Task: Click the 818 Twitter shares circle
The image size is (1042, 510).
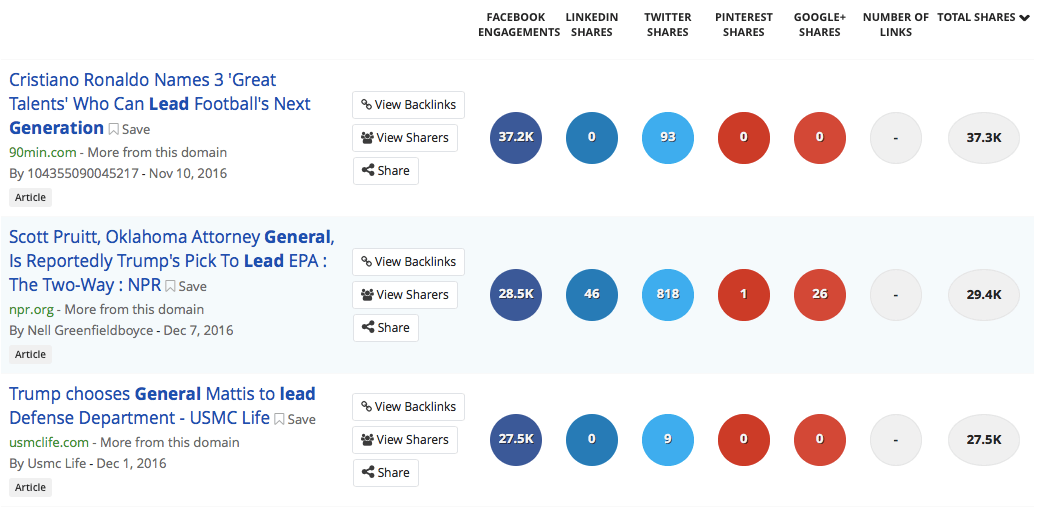Action: coord(668,295)
